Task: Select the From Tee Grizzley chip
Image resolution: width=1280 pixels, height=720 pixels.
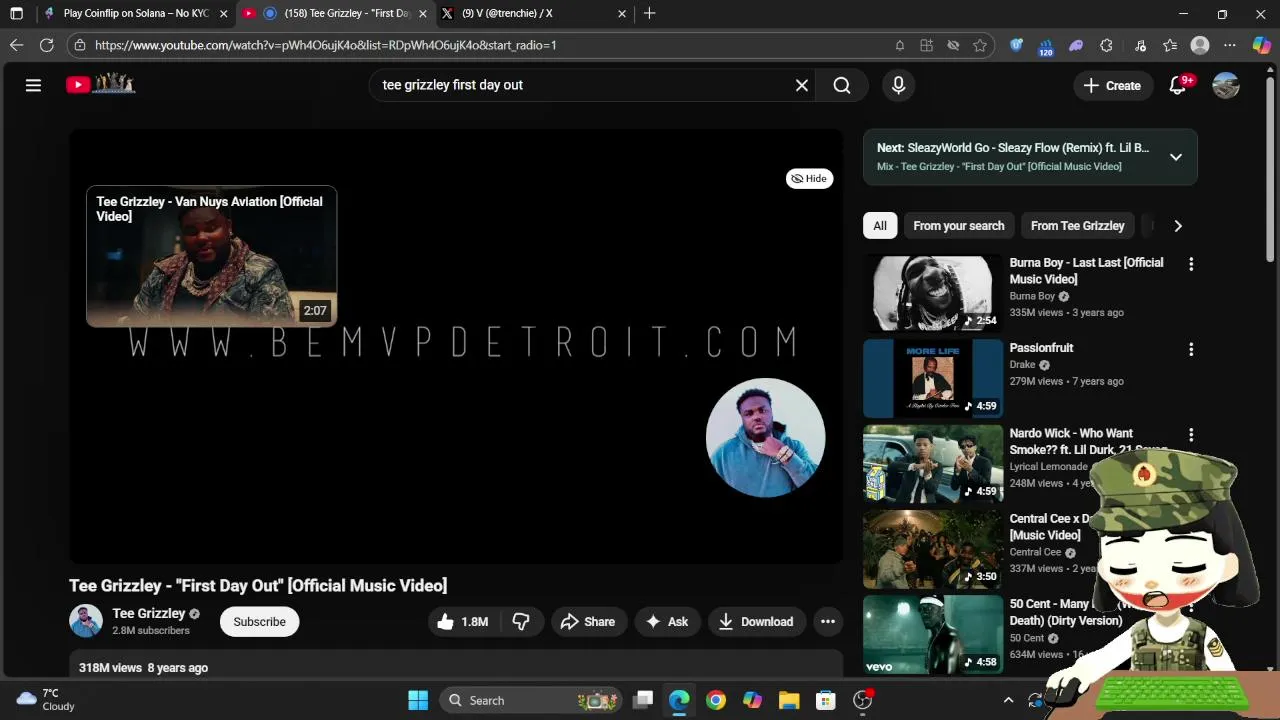Action: 1077,226
